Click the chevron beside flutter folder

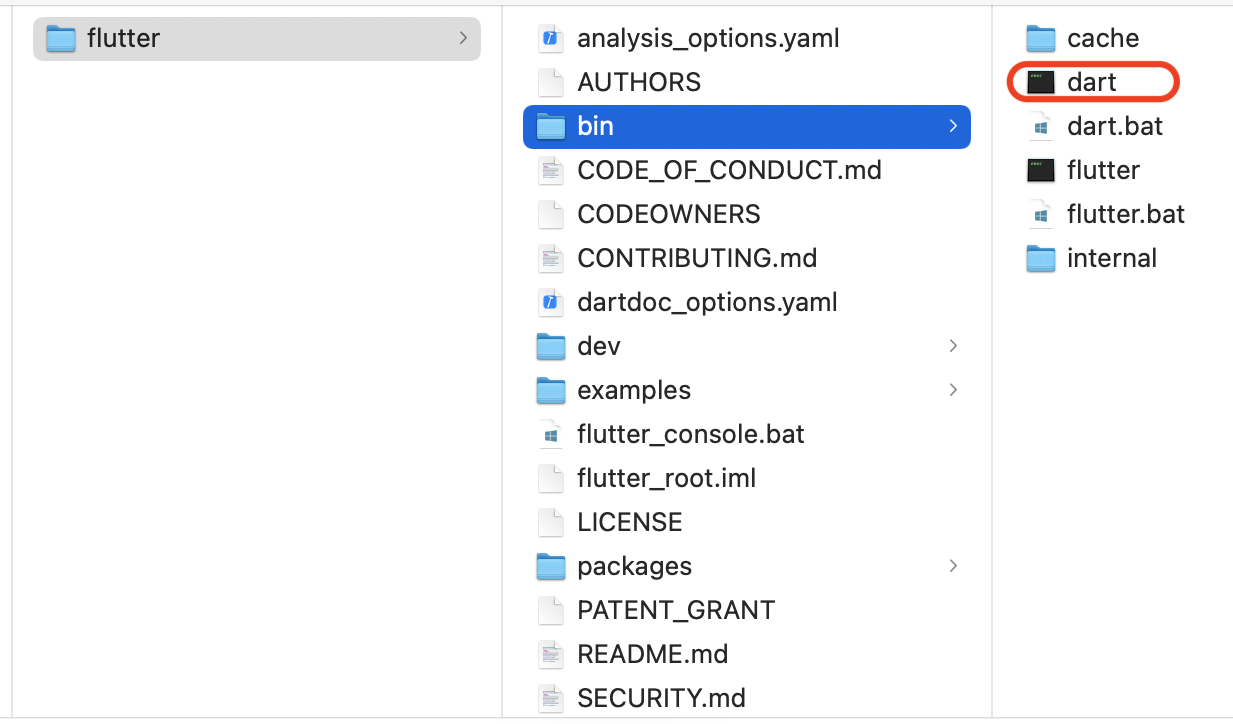(x=463, y=38)
